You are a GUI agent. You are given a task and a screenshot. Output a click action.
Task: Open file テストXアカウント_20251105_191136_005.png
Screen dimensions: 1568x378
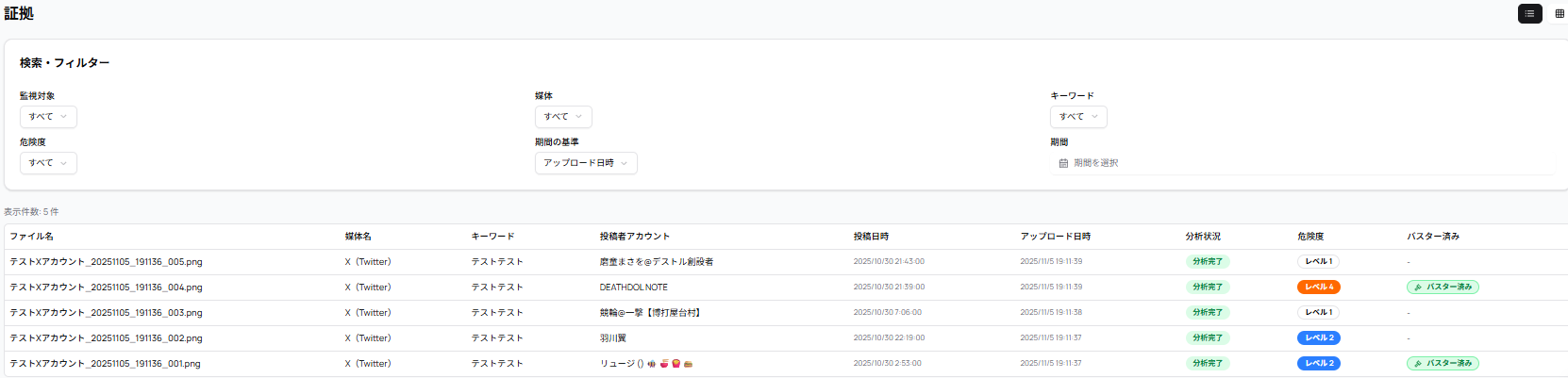106,262
